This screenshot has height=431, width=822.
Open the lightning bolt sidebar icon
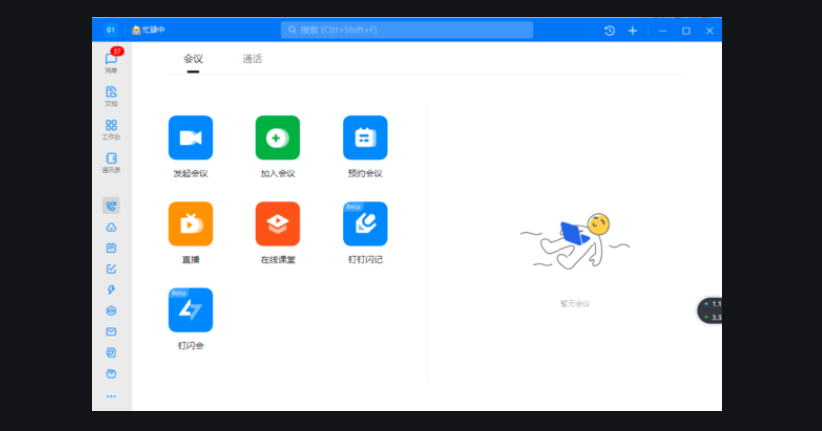tap(111, 290)
